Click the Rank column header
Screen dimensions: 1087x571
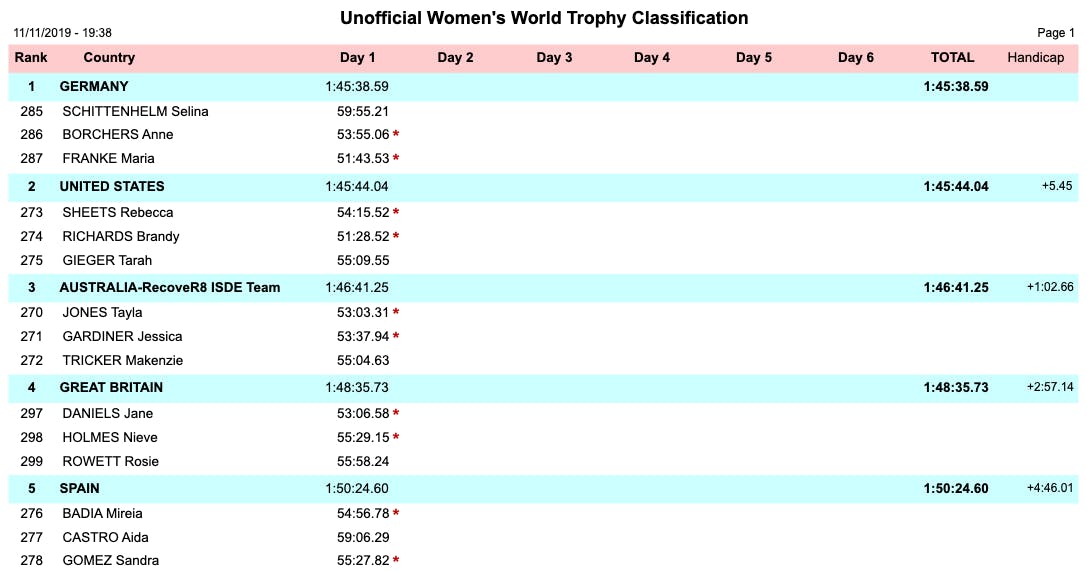(31, 58)
